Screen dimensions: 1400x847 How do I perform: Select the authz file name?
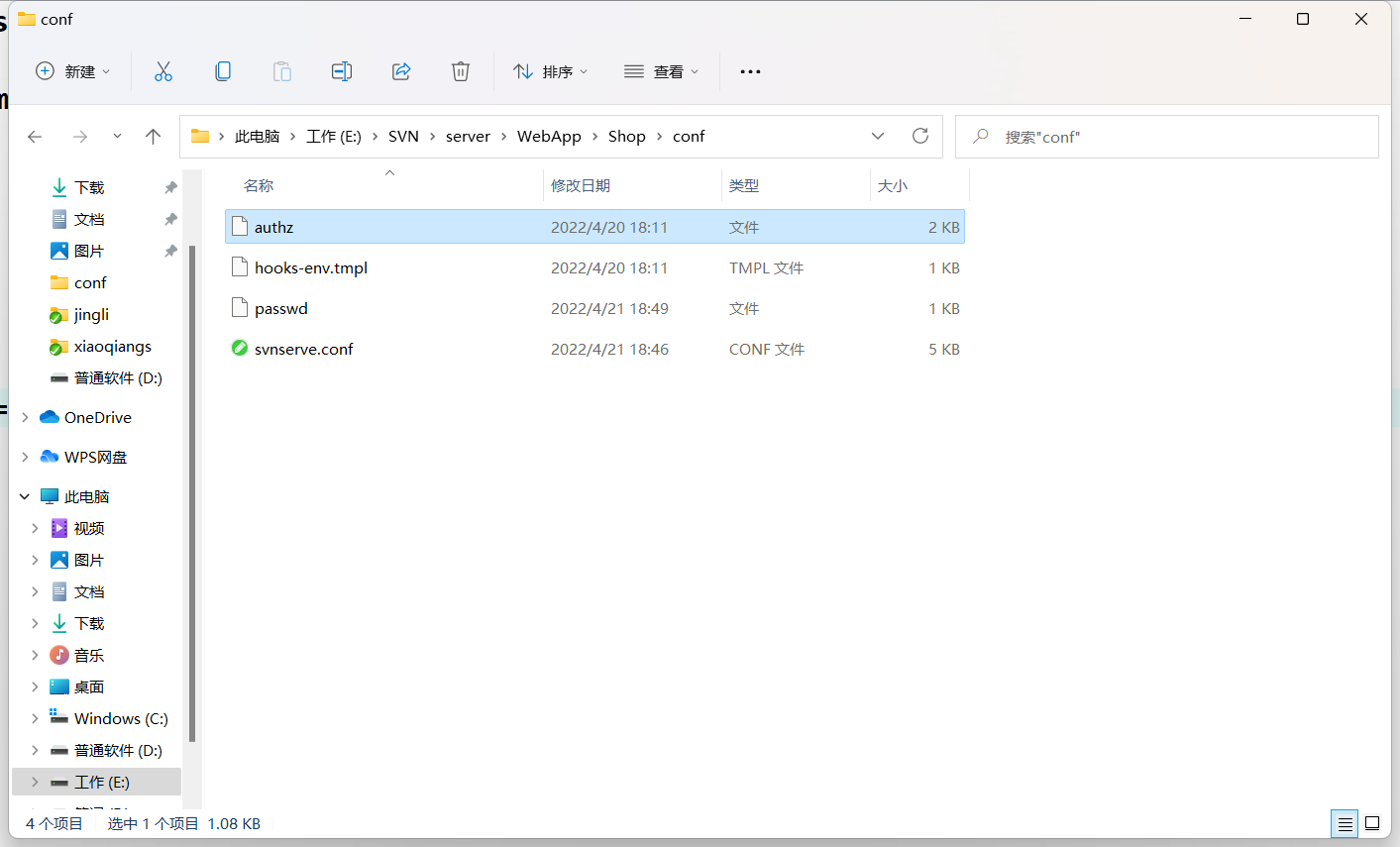(x=273, y=227)
